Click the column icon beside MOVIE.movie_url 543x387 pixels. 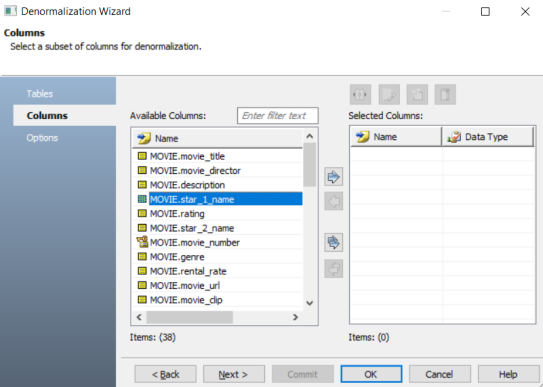click(x=142, y=285)
